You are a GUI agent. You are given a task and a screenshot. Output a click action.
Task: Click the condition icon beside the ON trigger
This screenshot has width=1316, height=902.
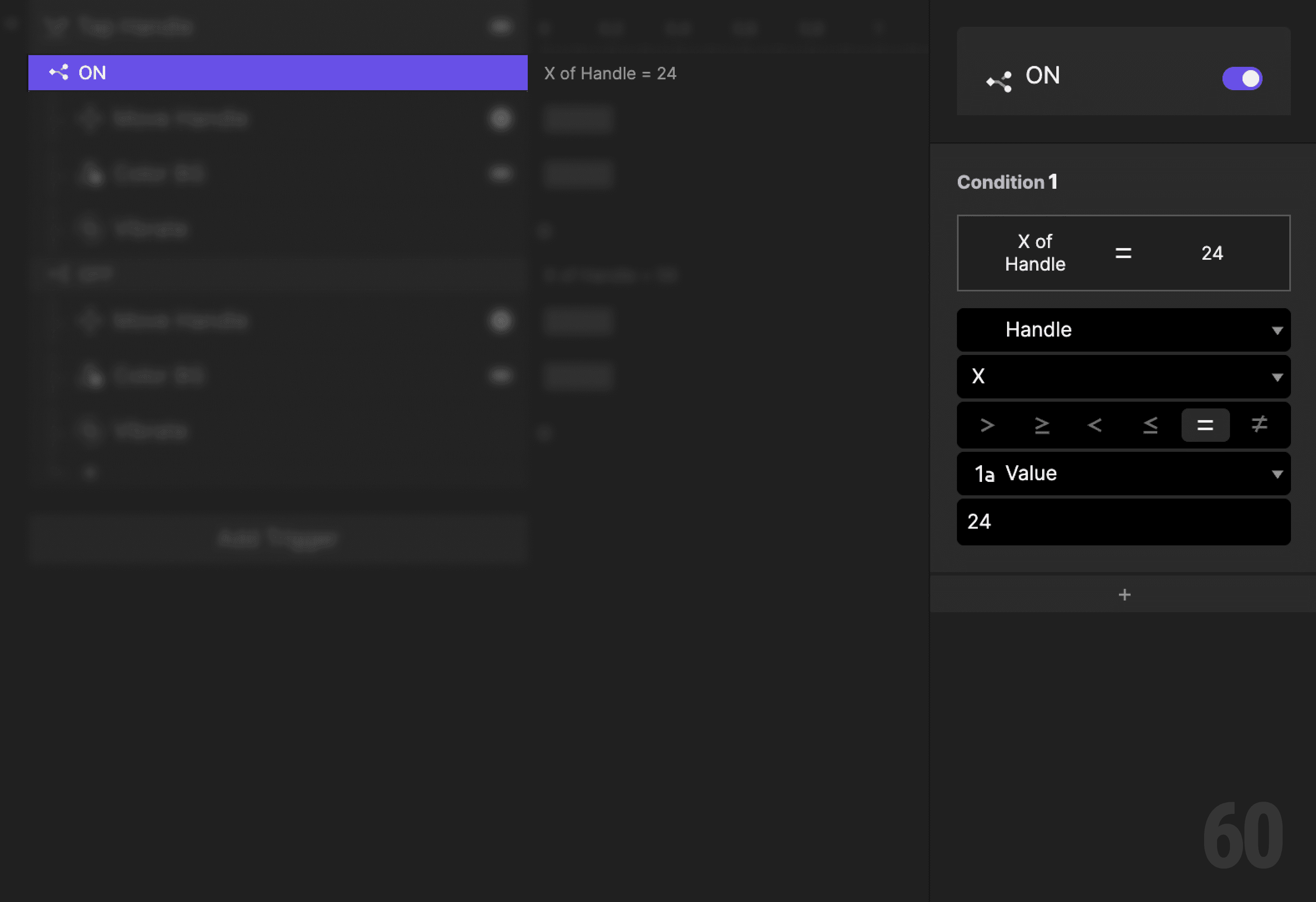[58, 73]
